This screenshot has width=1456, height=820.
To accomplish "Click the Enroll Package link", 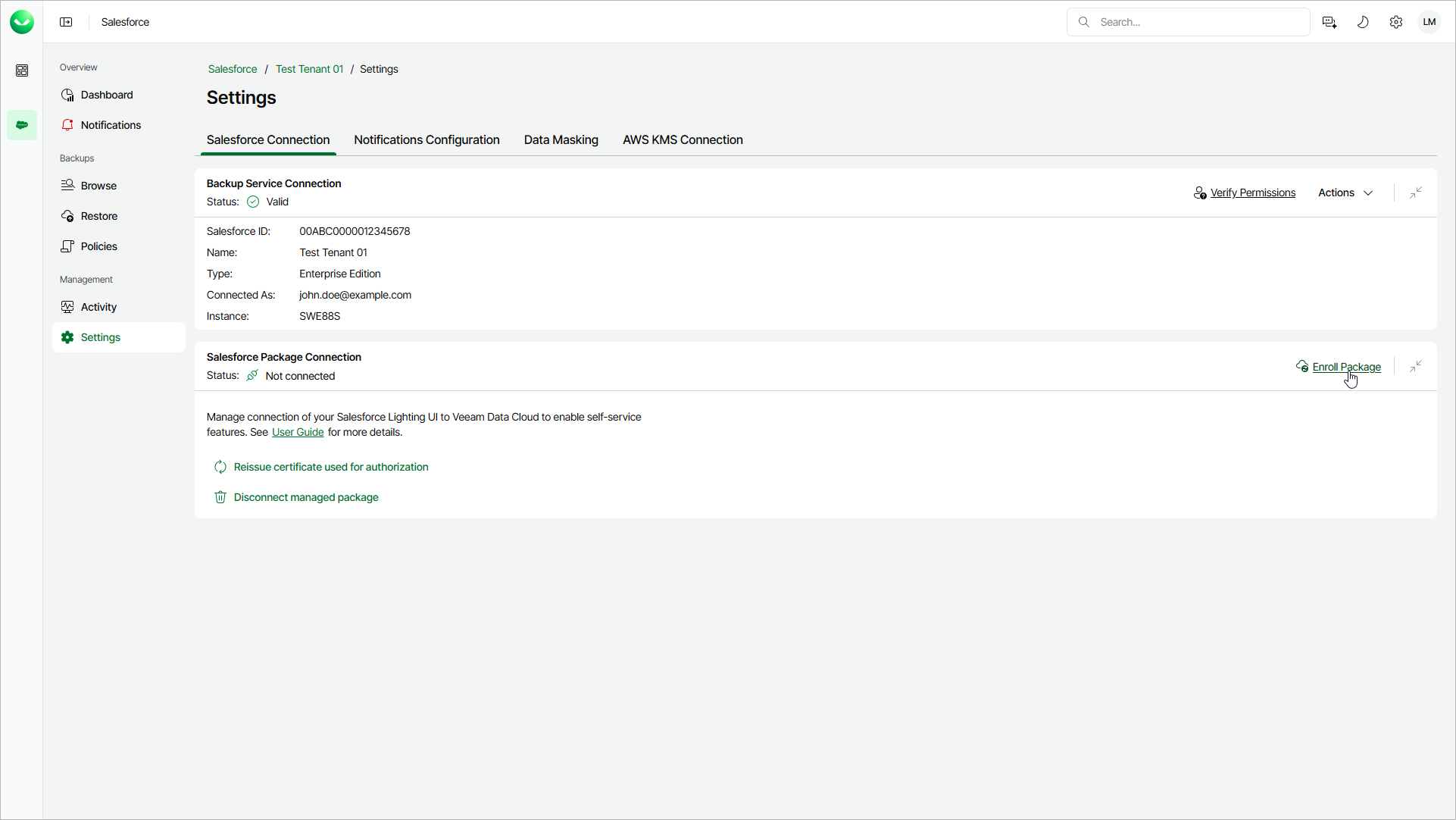I will pos(1346,367).
